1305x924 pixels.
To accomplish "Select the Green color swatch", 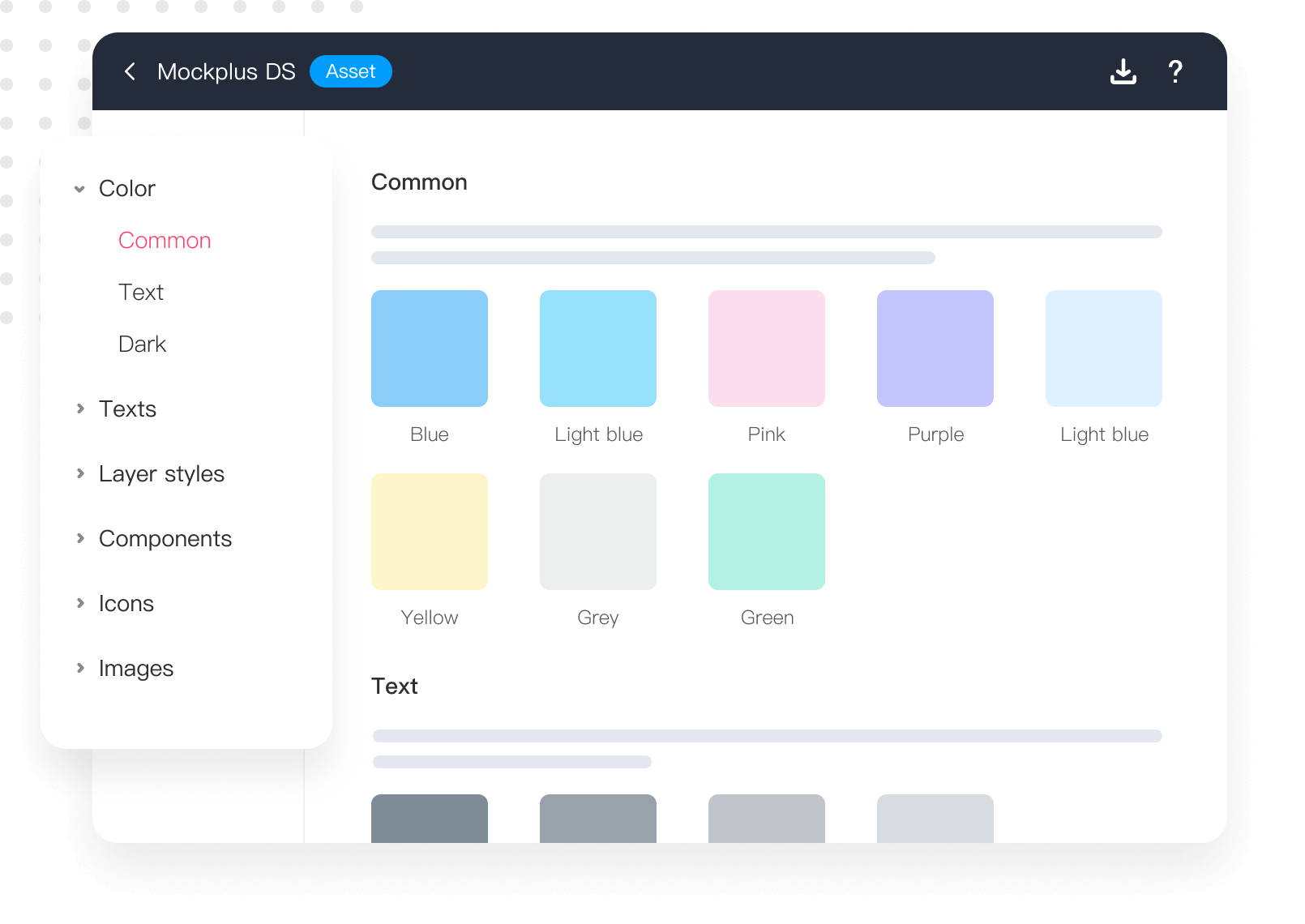I will (767, 532).
